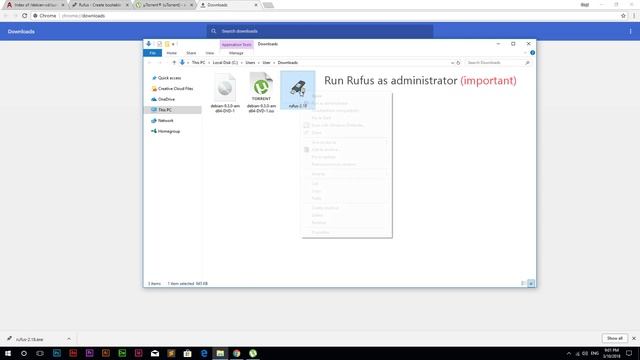Open the View ribbon tab

click(x=209, y=53)
